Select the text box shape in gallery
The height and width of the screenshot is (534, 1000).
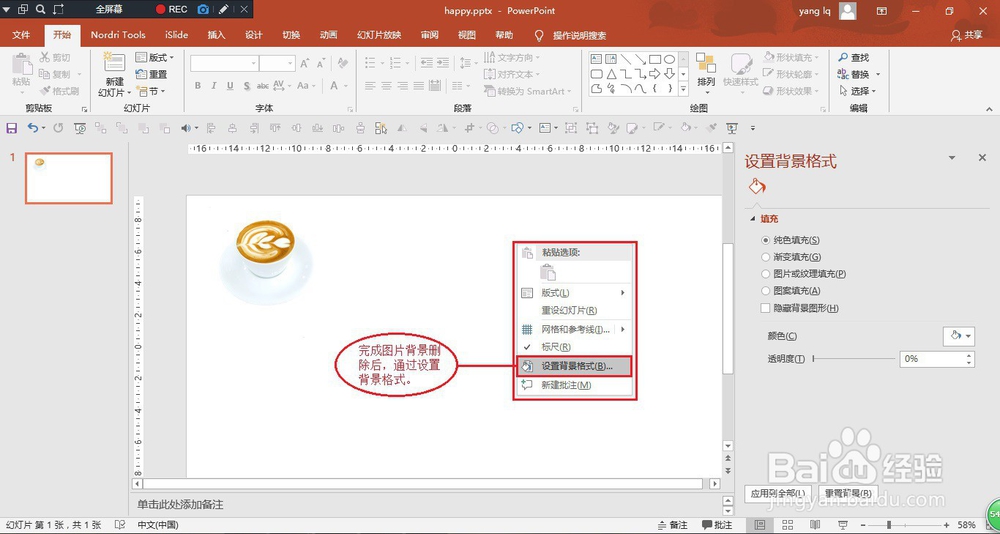click(597, 59)
